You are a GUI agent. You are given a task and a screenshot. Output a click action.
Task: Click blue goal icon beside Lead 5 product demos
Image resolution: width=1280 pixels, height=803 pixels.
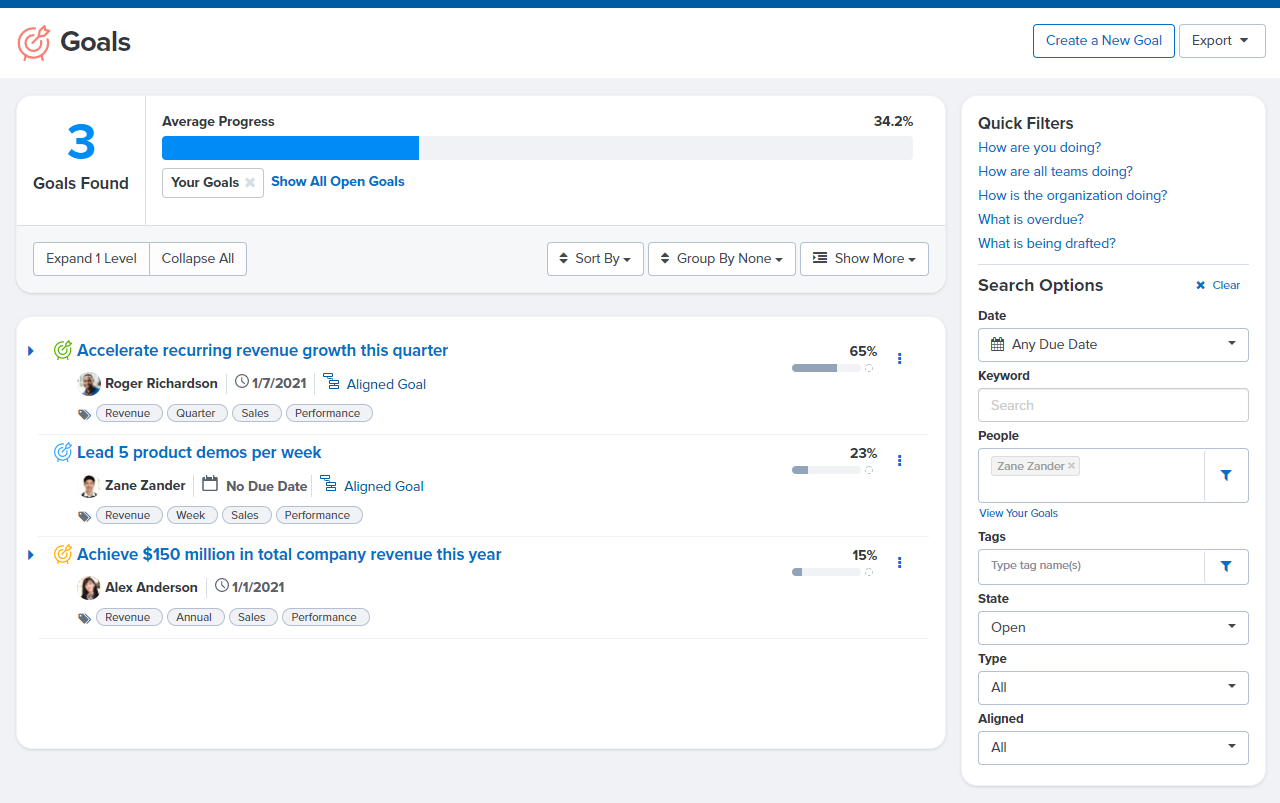(63, 452)
